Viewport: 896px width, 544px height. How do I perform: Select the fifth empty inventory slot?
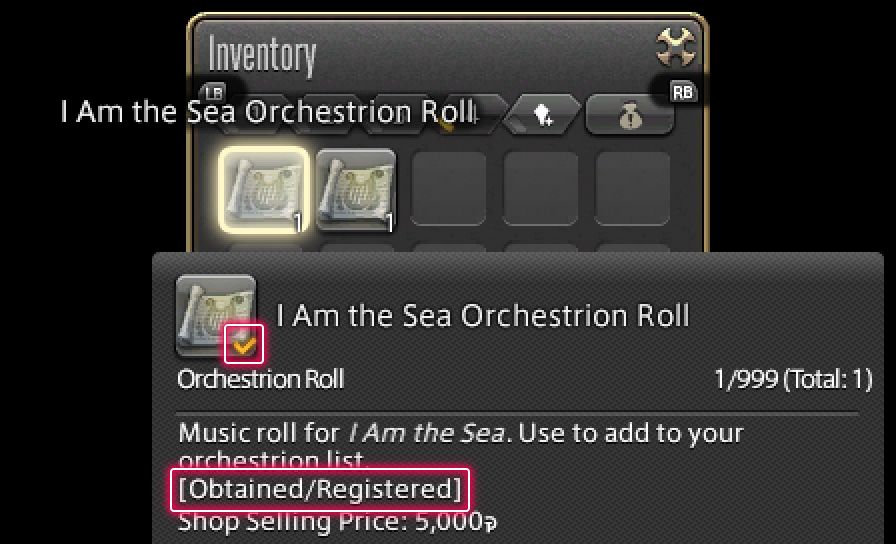tap(633, 190)
